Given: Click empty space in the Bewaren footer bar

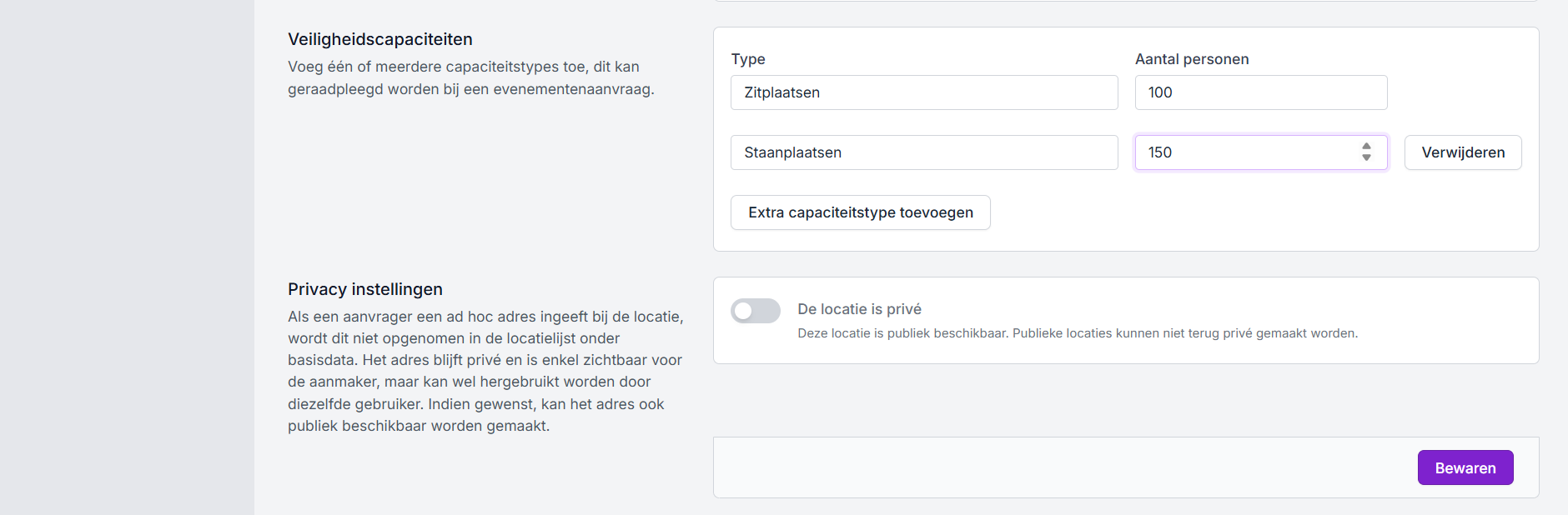Looking at the screenshot, I should point(1043,467).
